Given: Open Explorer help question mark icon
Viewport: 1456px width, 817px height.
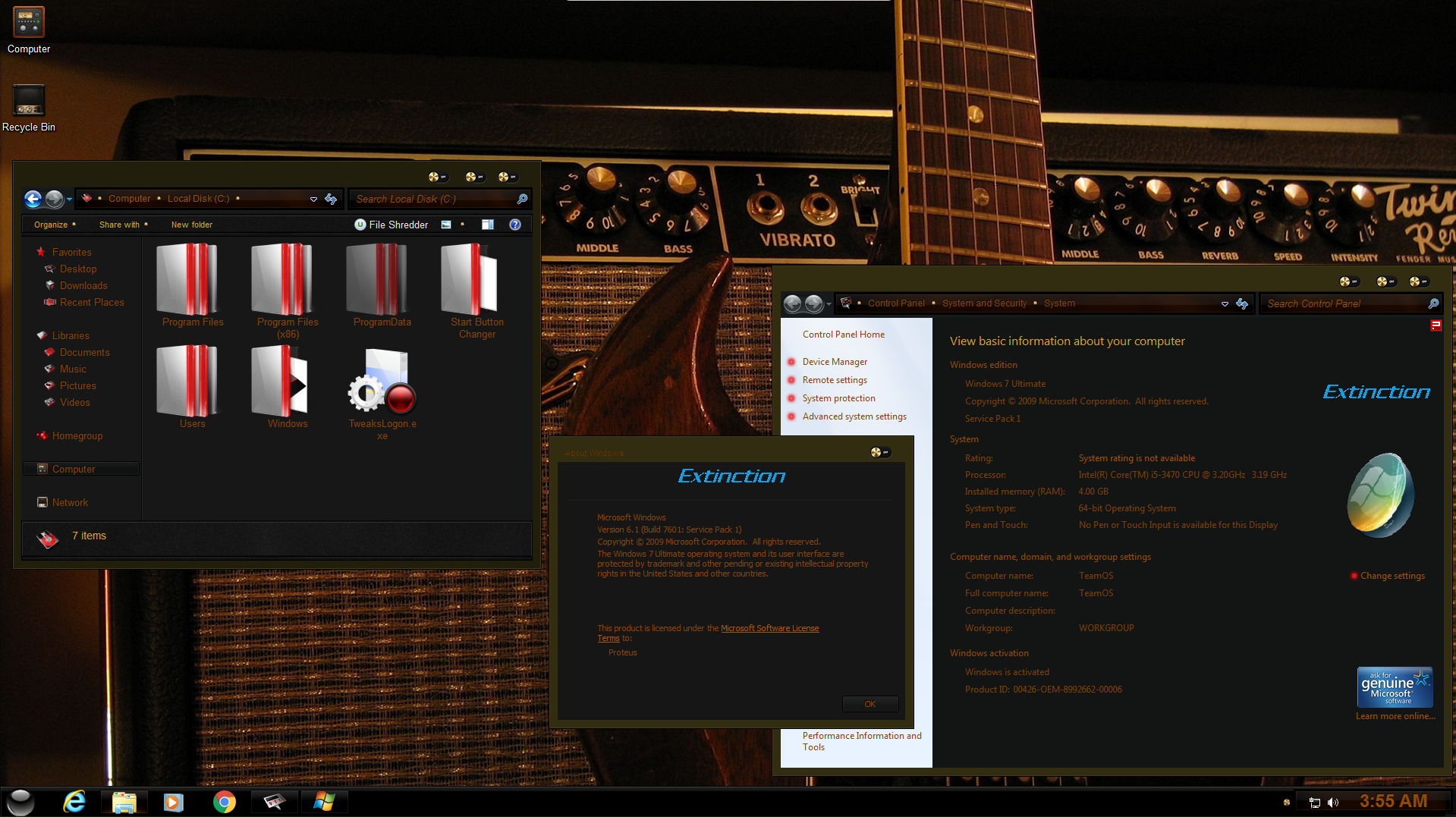Looking at the screenshot, I should pos(515,225).
